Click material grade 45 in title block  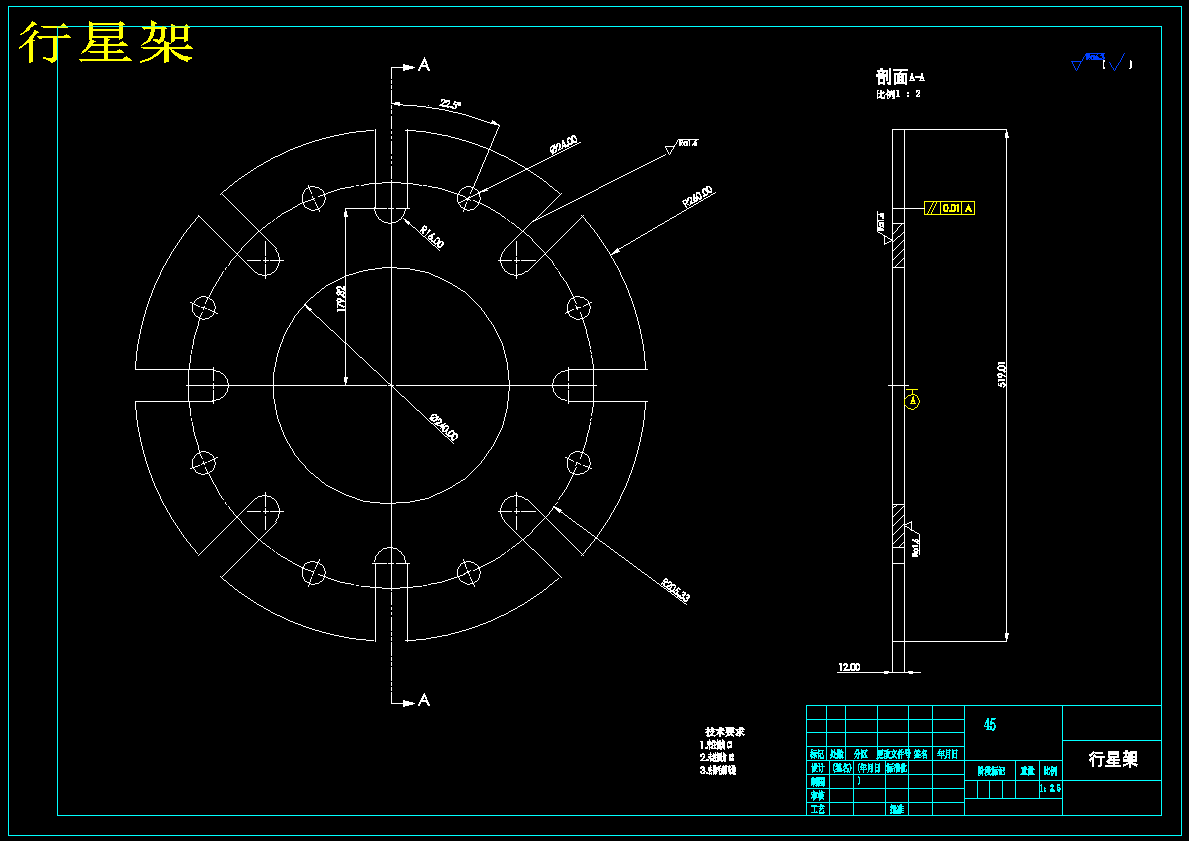(990, 725)
